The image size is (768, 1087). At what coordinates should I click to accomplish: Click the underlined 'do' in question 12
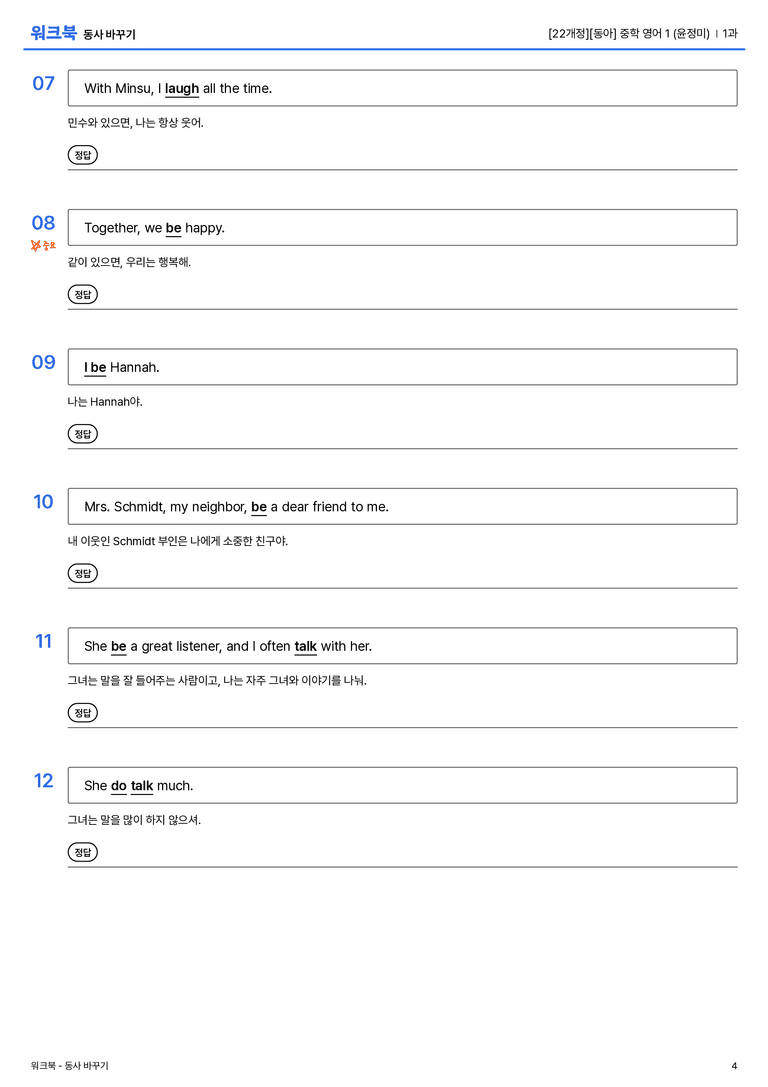click(119, 785)
